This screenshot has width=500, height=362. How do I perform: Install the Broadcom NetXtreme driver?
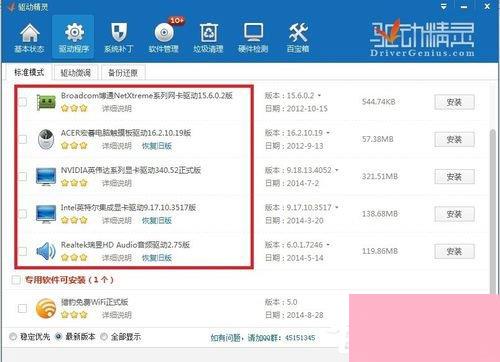(x=454, y=102)
